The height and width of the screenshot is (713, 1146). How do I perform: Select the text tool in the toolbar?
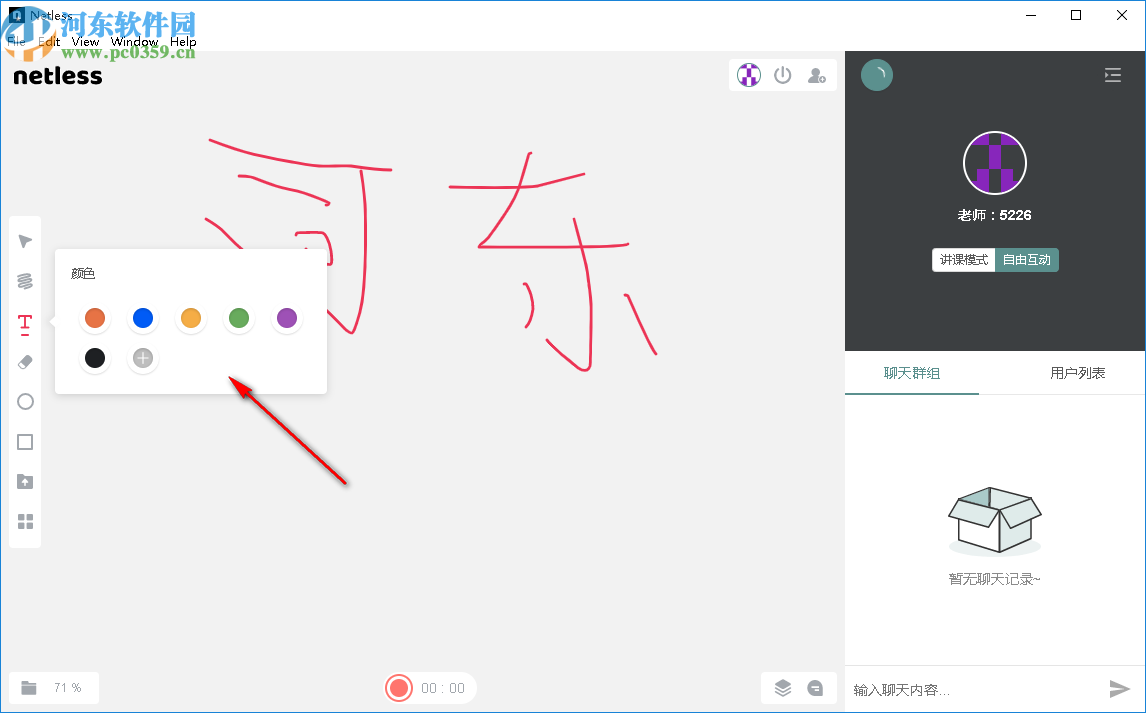click(x=25, y=321)
